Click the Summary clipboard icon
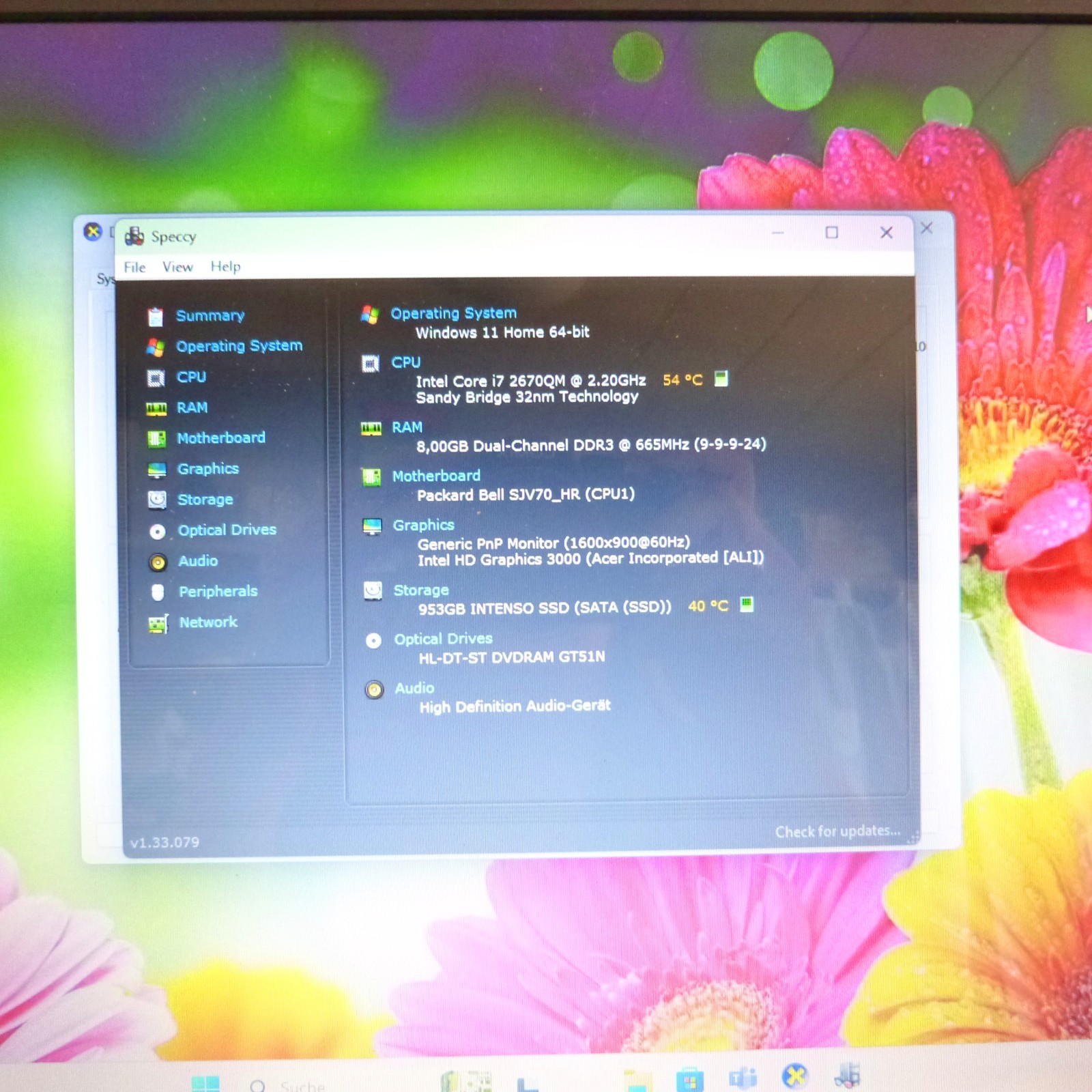Viewport: 1092px width, 1092px height. point(156,317)
